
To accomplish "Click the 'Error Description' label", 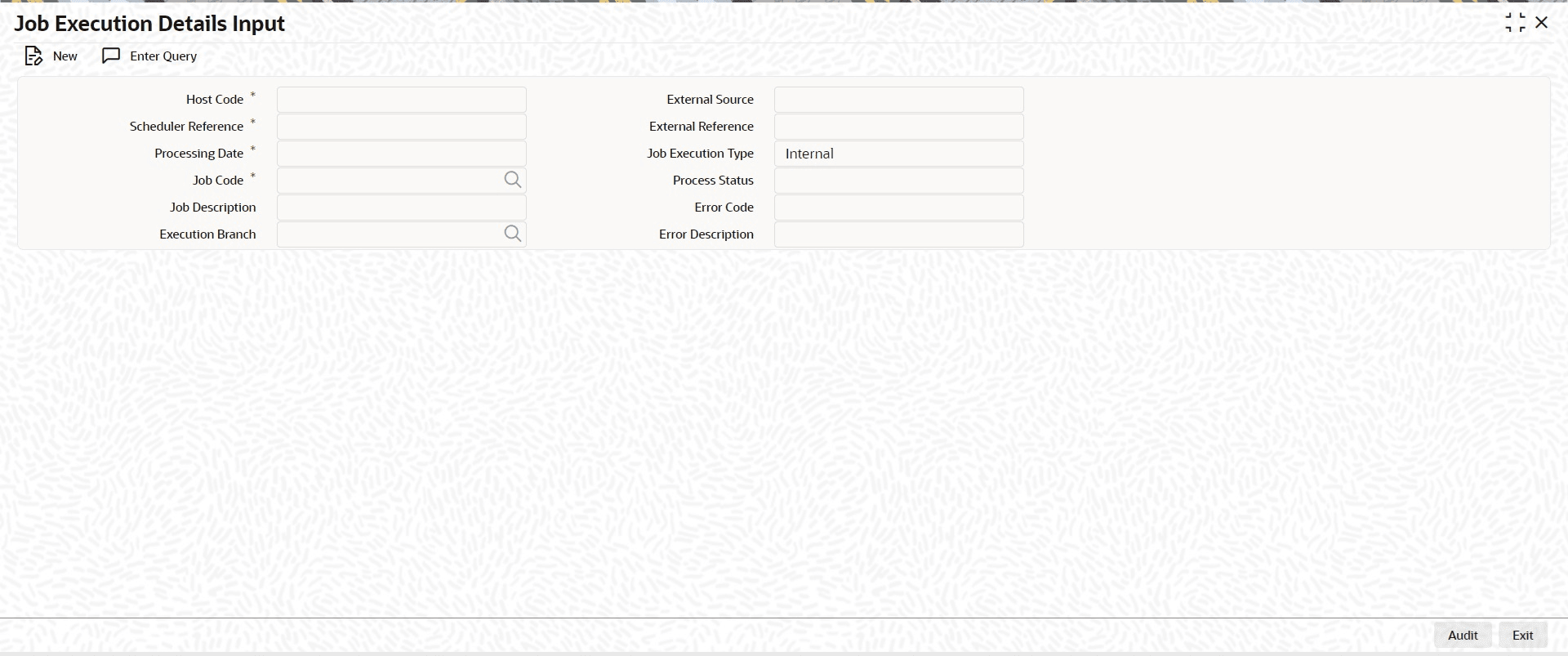I will (706, 234).
